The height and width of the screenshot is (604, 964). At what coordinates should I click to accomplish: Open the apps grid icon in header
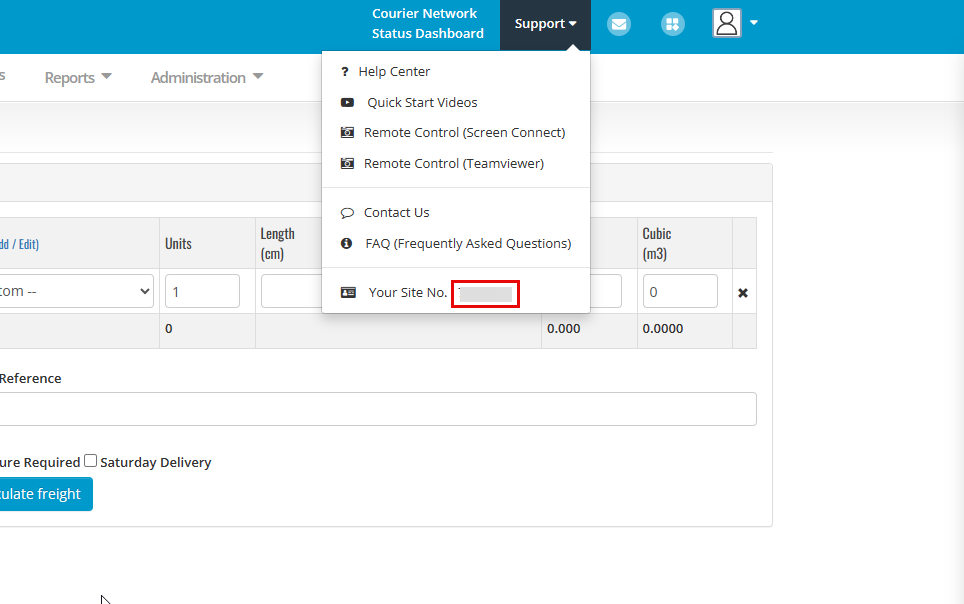point(673,24)
